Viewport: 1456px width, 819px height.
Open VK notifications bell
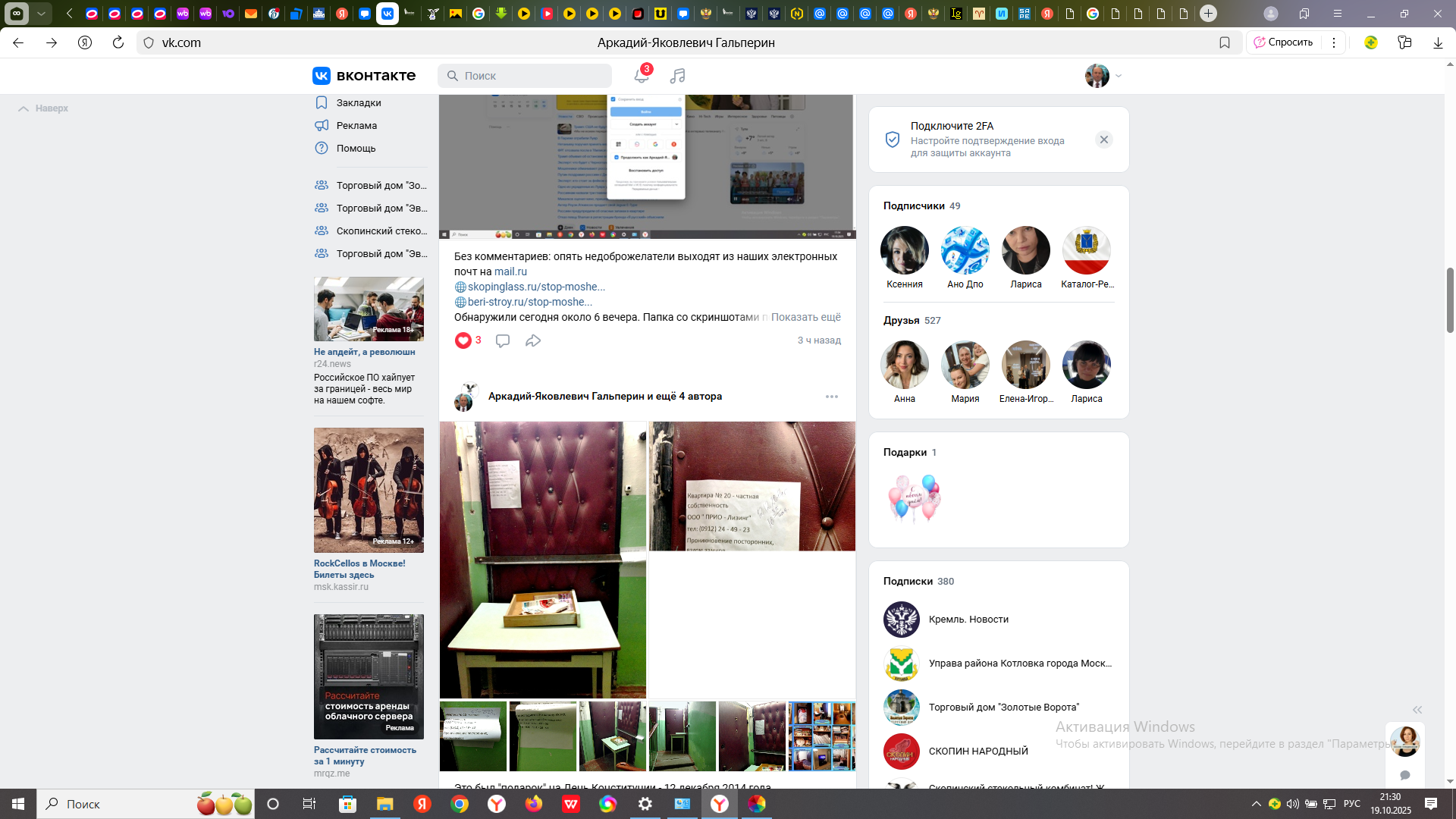641,75
